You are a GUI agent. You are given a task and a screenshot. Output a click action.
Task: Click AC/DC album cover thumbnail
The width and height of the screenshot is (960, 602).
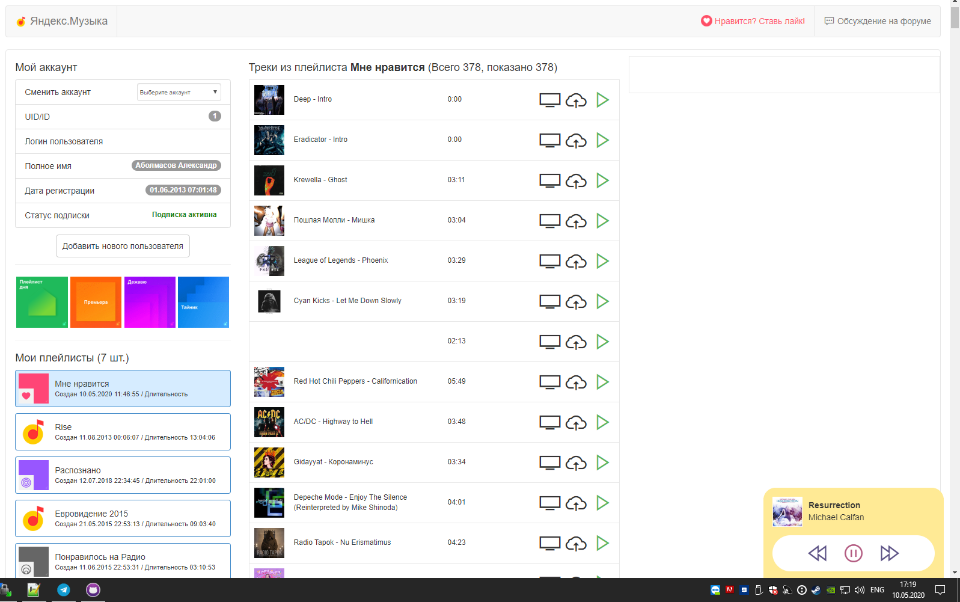click(x=269, y=422)
